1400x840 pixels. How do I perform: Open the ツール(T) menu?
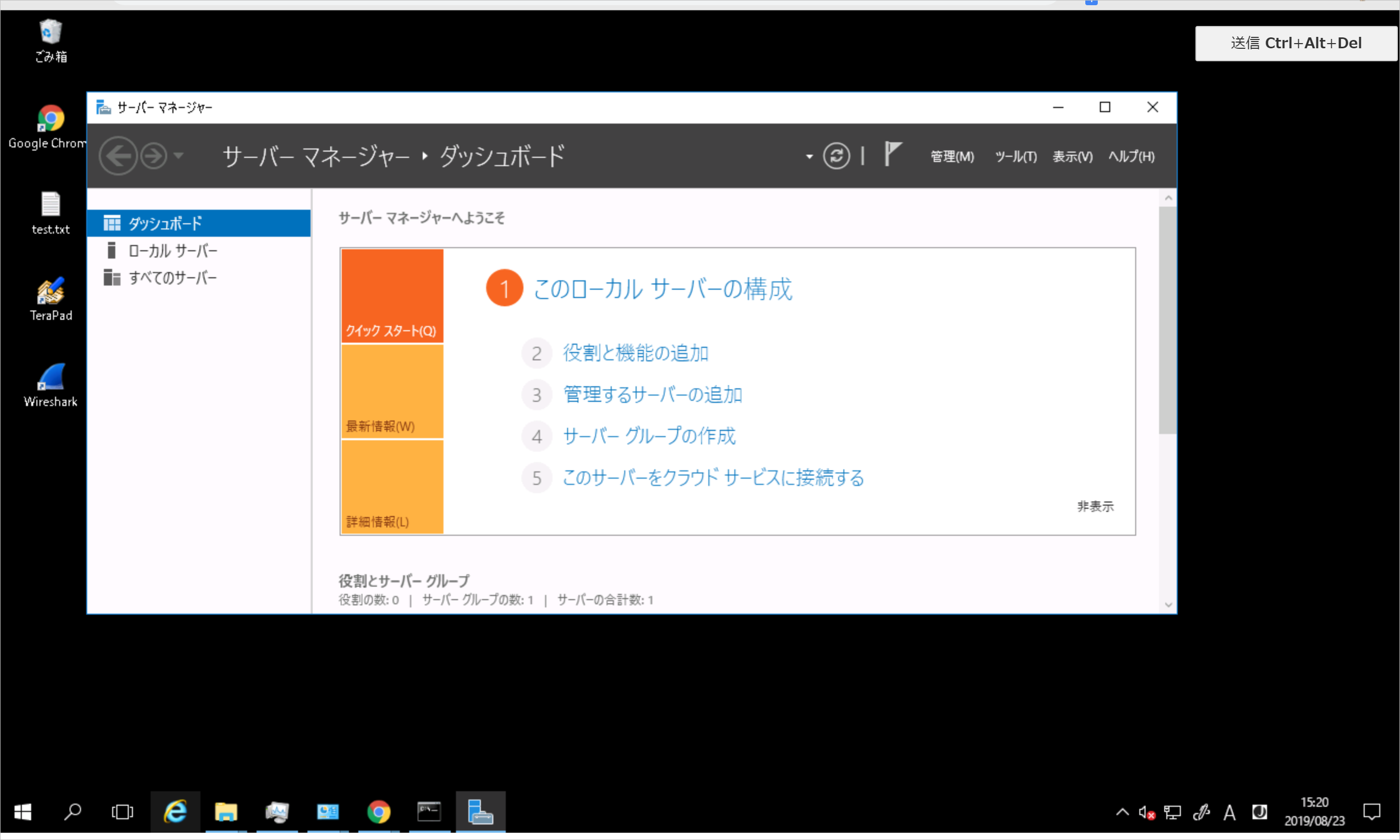tap(1016, 156)
